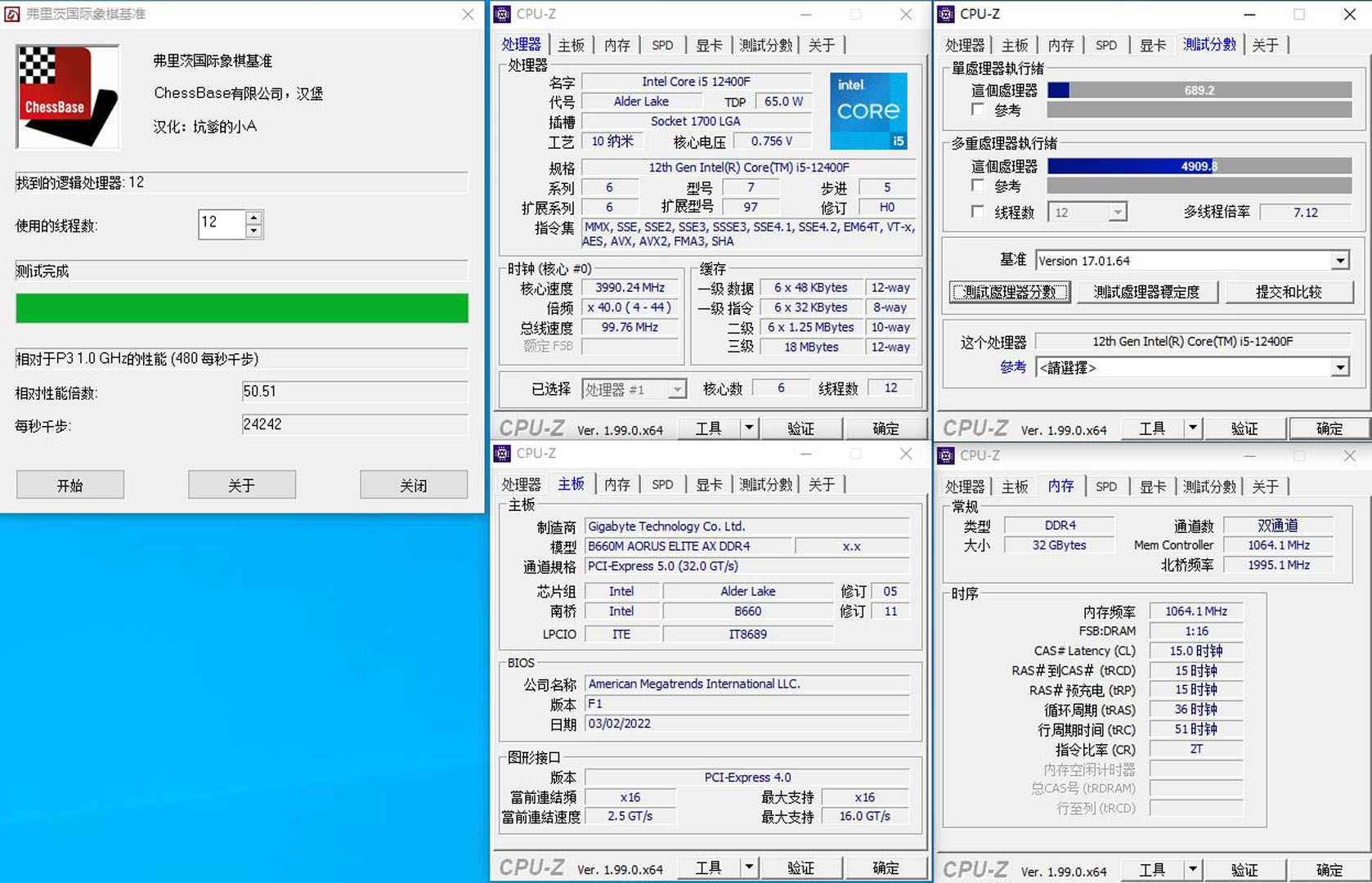Open the <請選擇> reference processor dropdown
The height and width of the screenshot is (883, 1372).
(x=1340, y=367)
